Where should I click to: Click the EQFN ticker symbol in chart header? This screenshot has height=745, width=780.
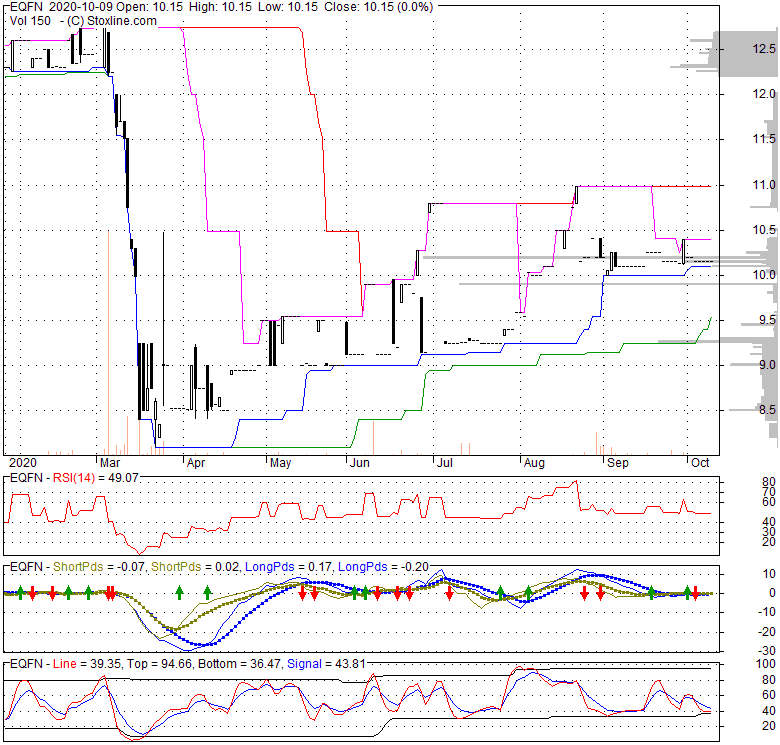(x=26, y=7)
